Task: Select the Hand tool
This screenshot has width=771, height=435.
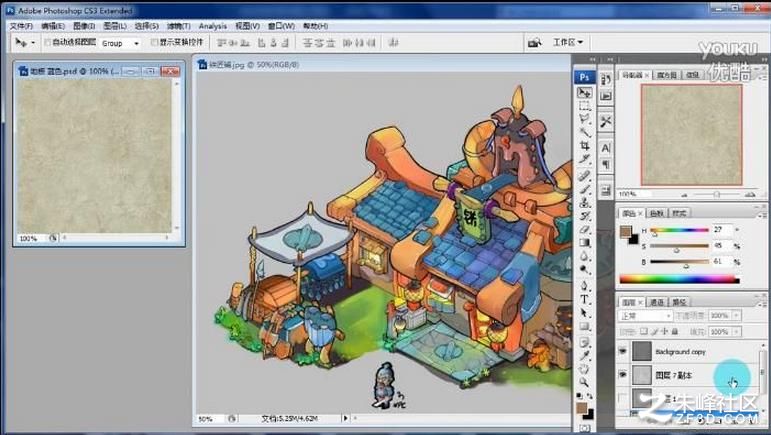Action: click(x=584, y=369)
